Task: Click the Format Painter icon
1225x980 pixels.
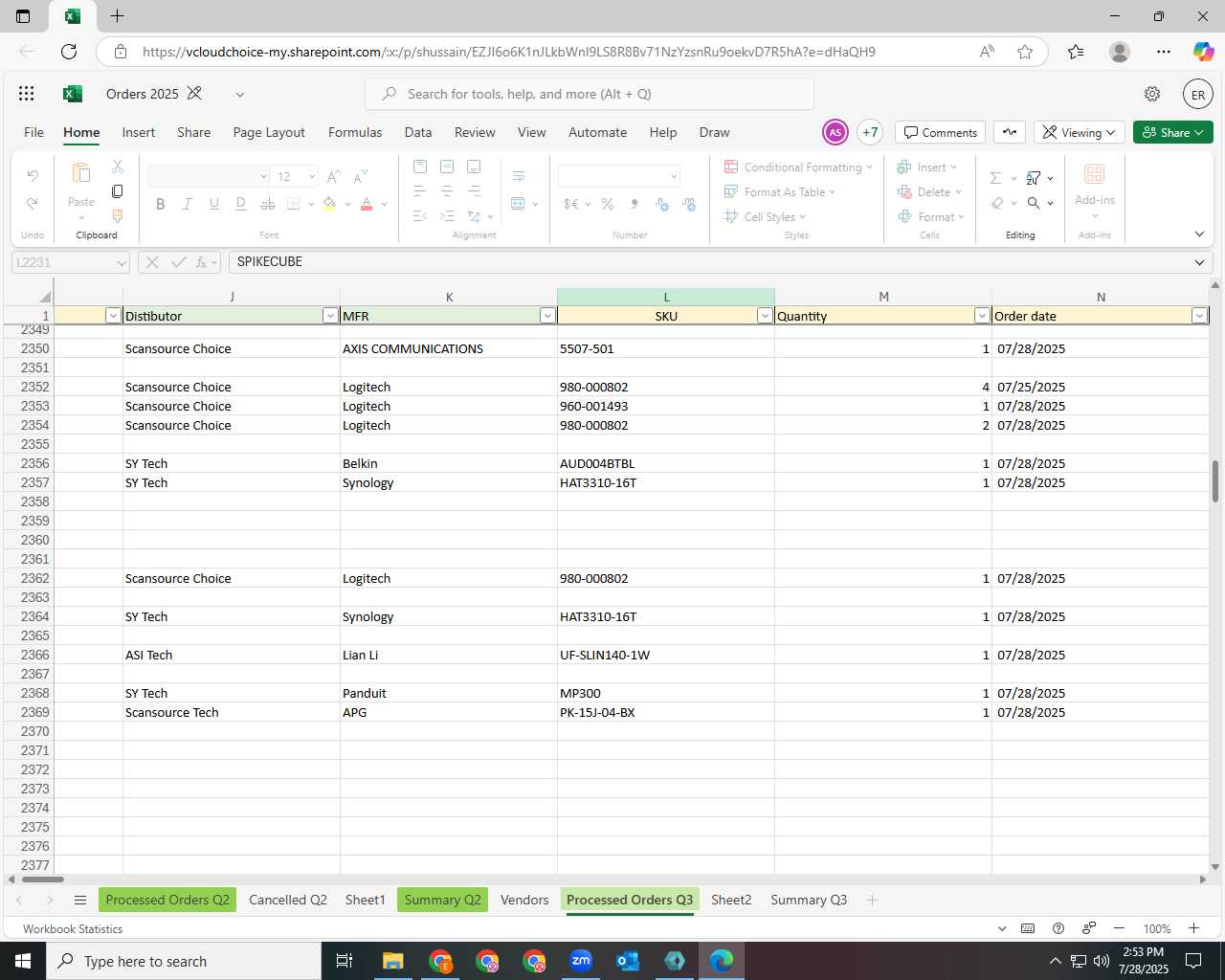Action: pyautogui.click(x=118, y=216)
